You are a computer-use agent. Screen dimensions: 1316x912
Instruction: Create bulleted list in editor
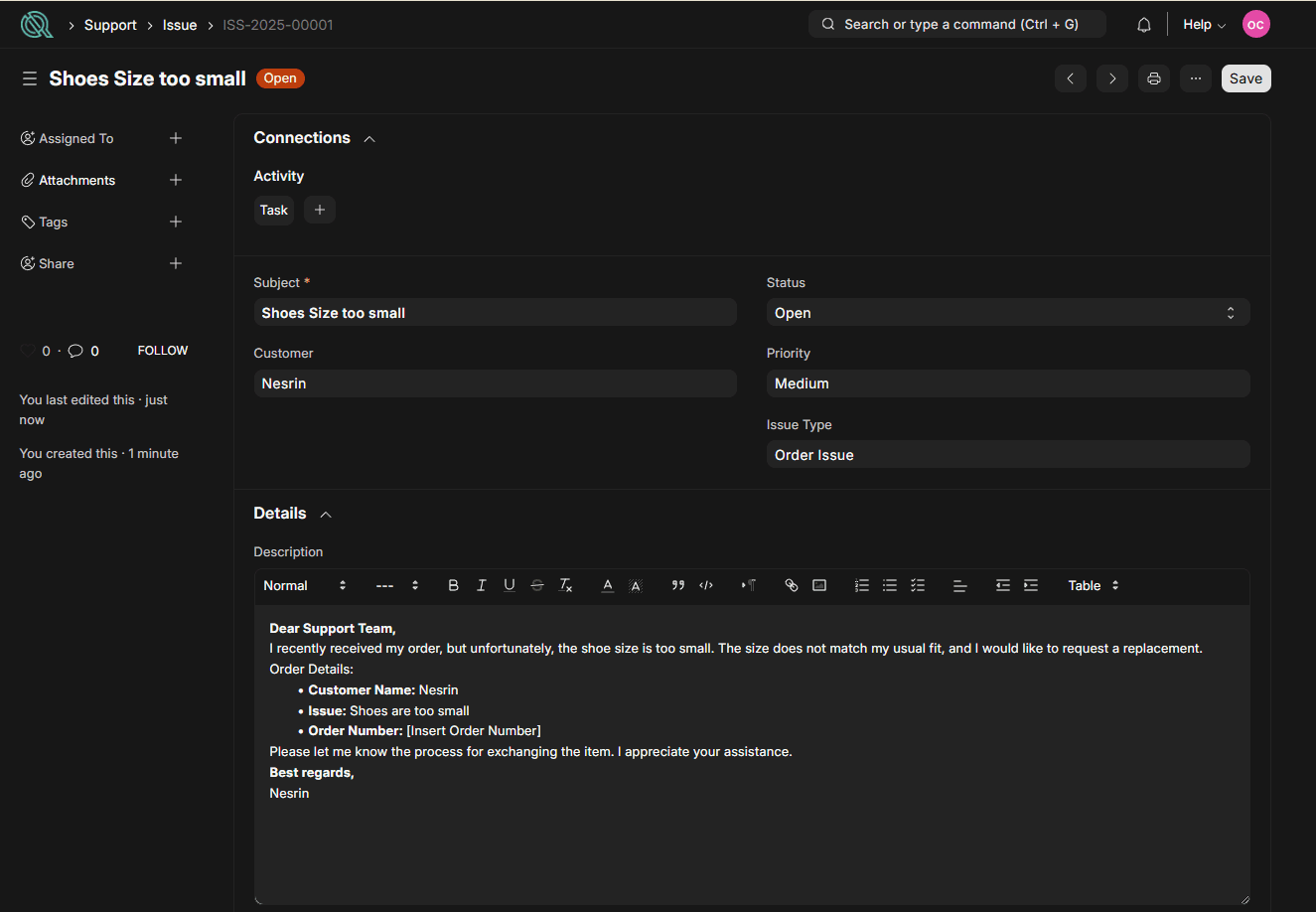pyautogui.click(x=890, y=585)
